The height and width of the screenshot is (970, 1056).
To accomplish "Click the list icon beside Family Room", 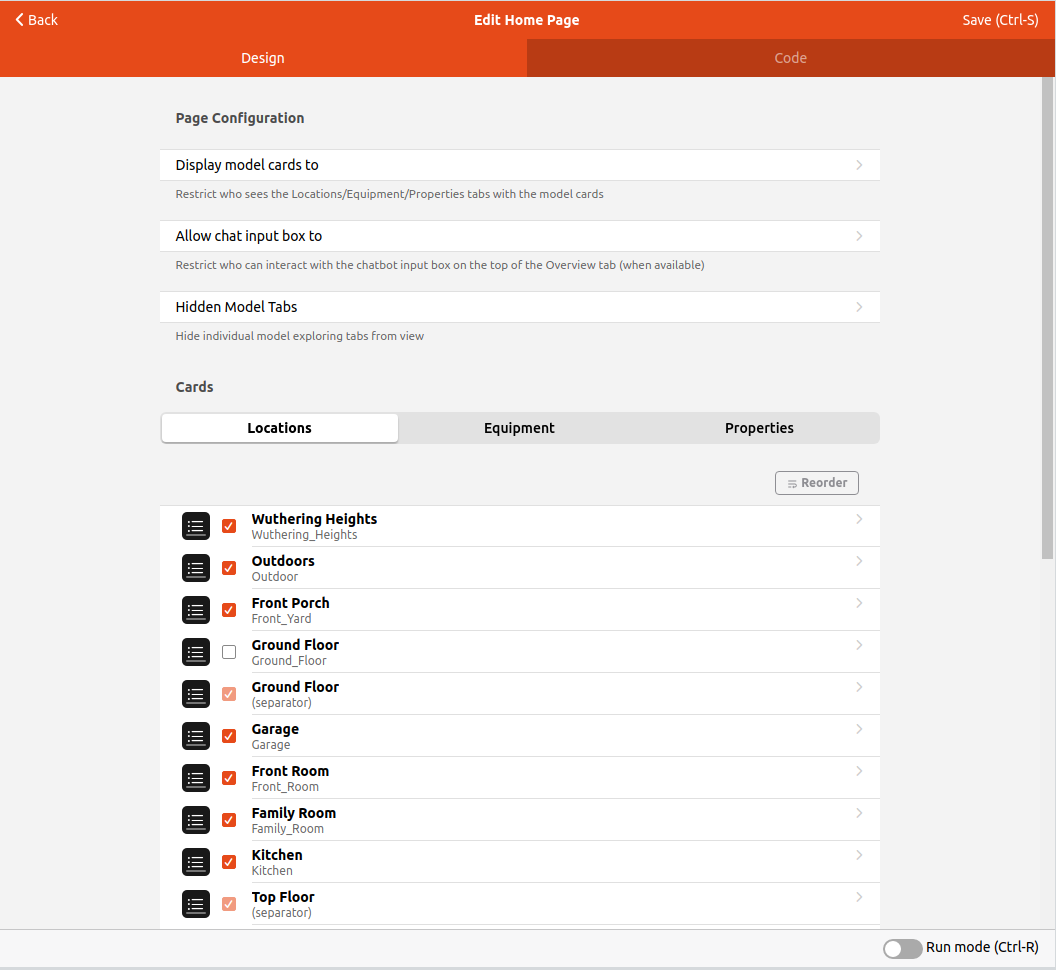I will 195,820.
